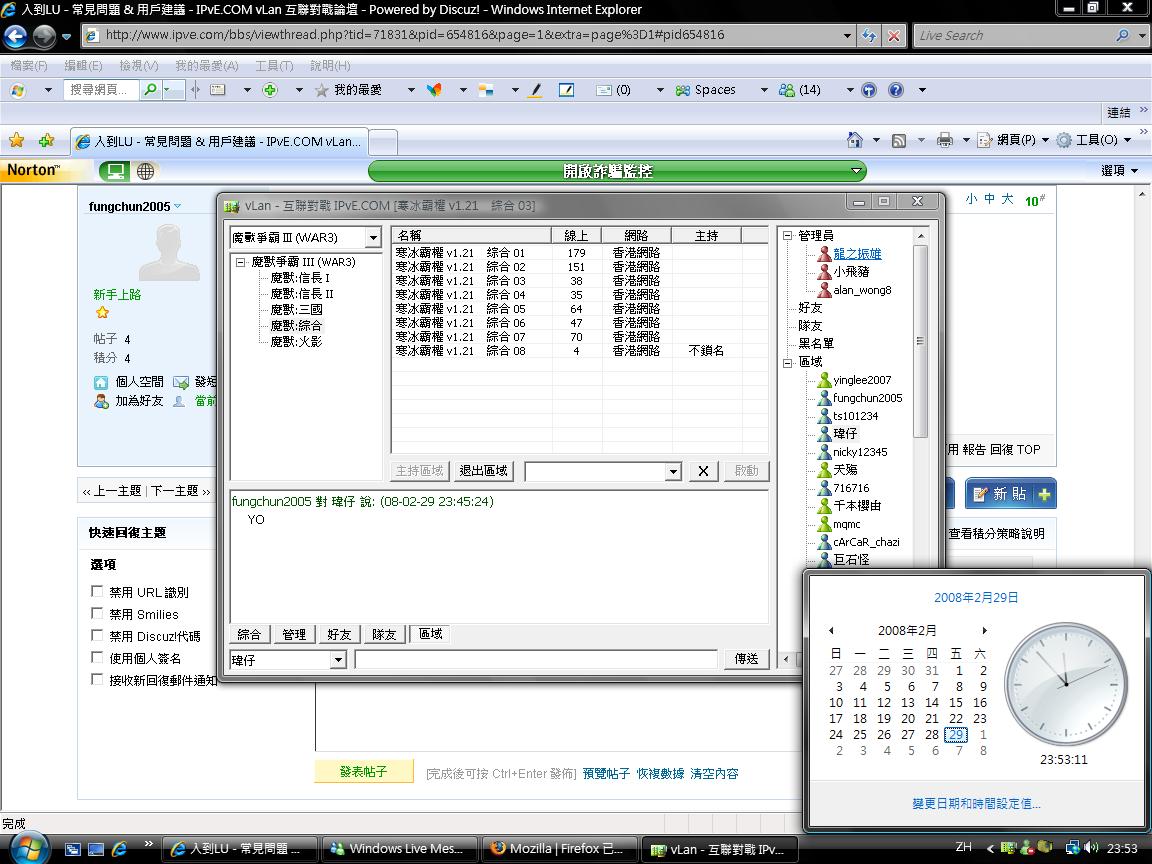Click the user icon next to yinglee2007
The width and height of the screenshot is (1152, 864).
coord(823,380)
